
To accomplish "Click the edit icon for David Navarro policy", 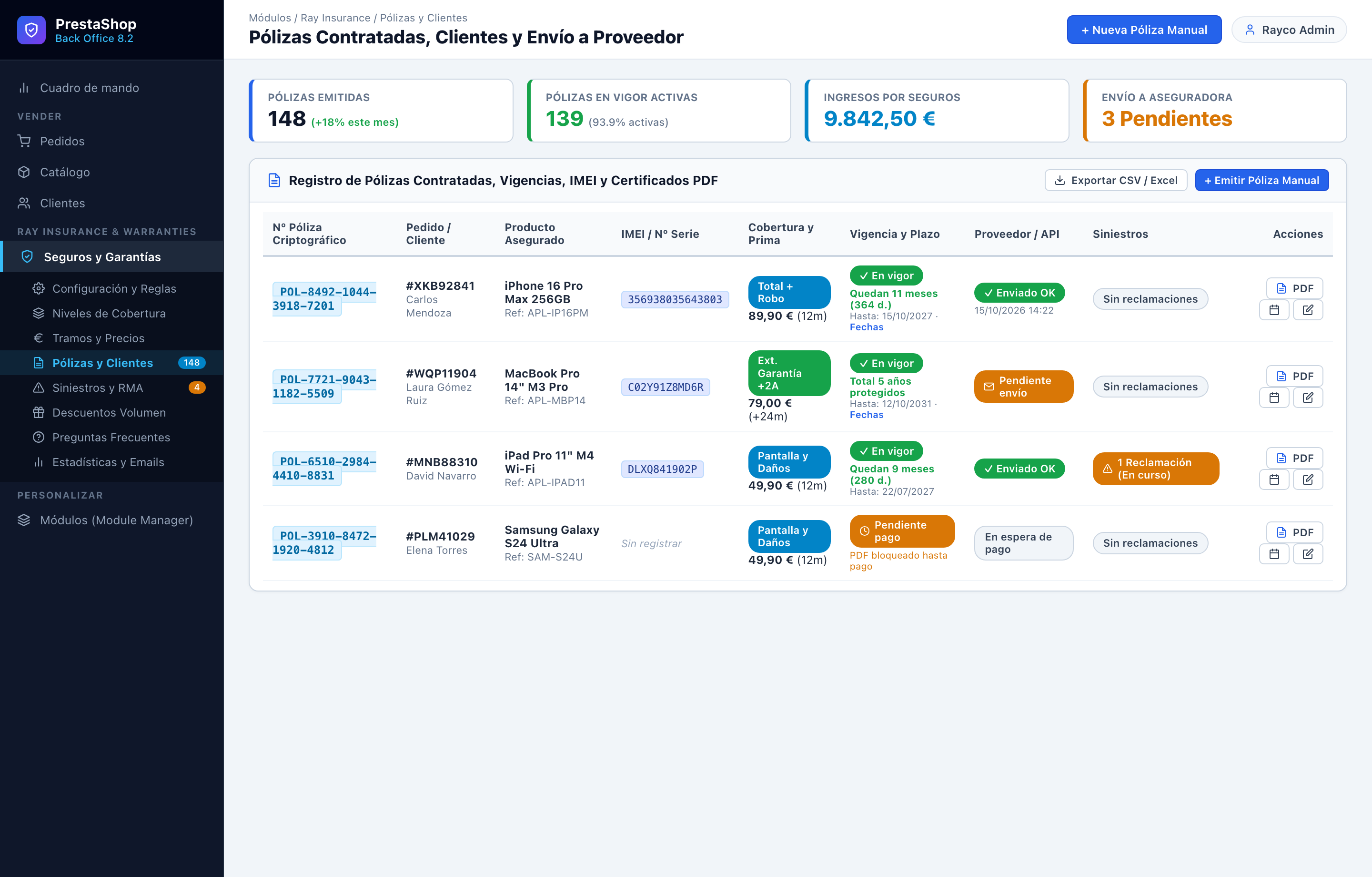I will 1308,479.
